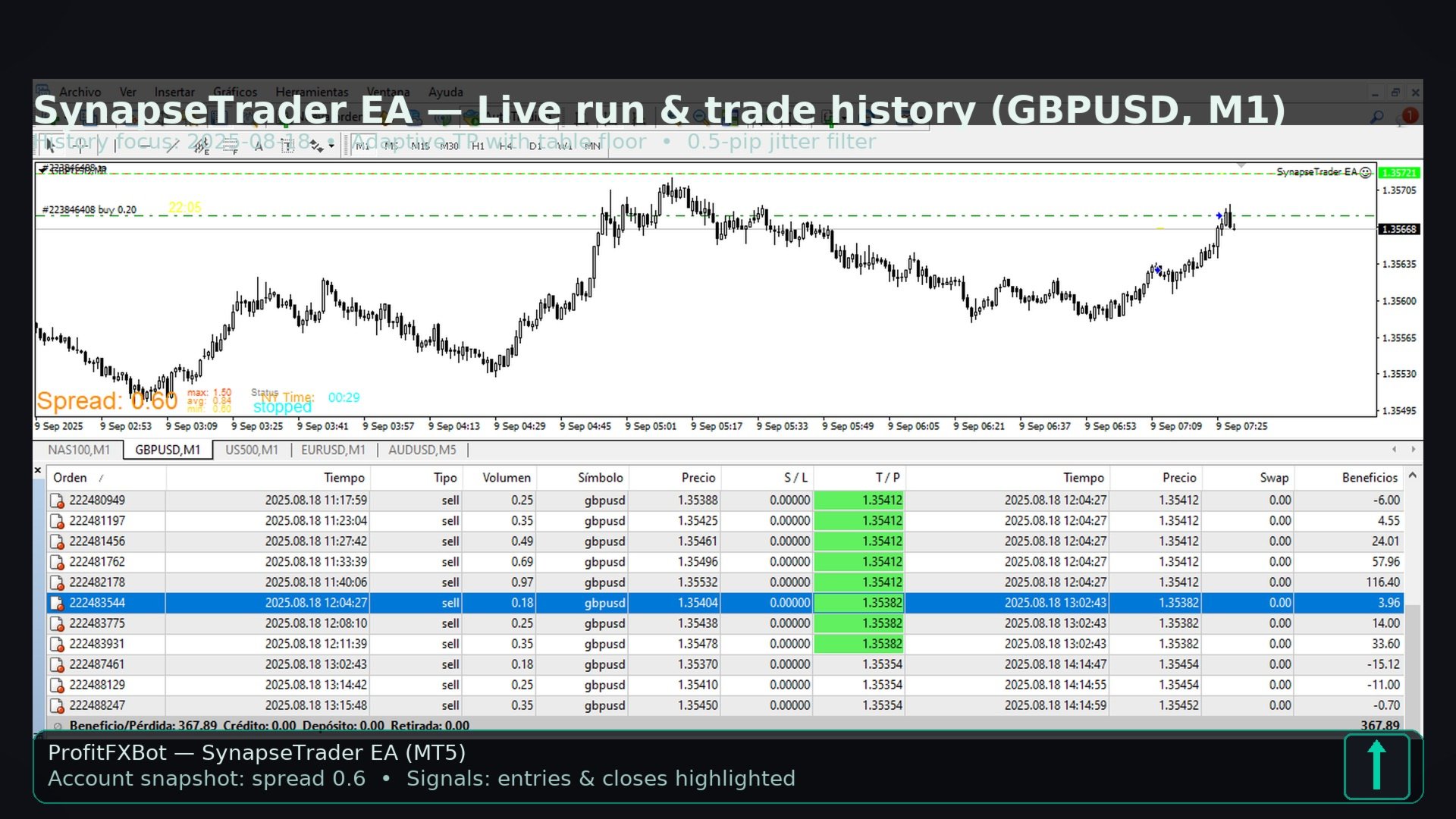Screen dimensions: 1456x819
Task: Switch chart to M30 timeframe
Action: pos(449,146)
